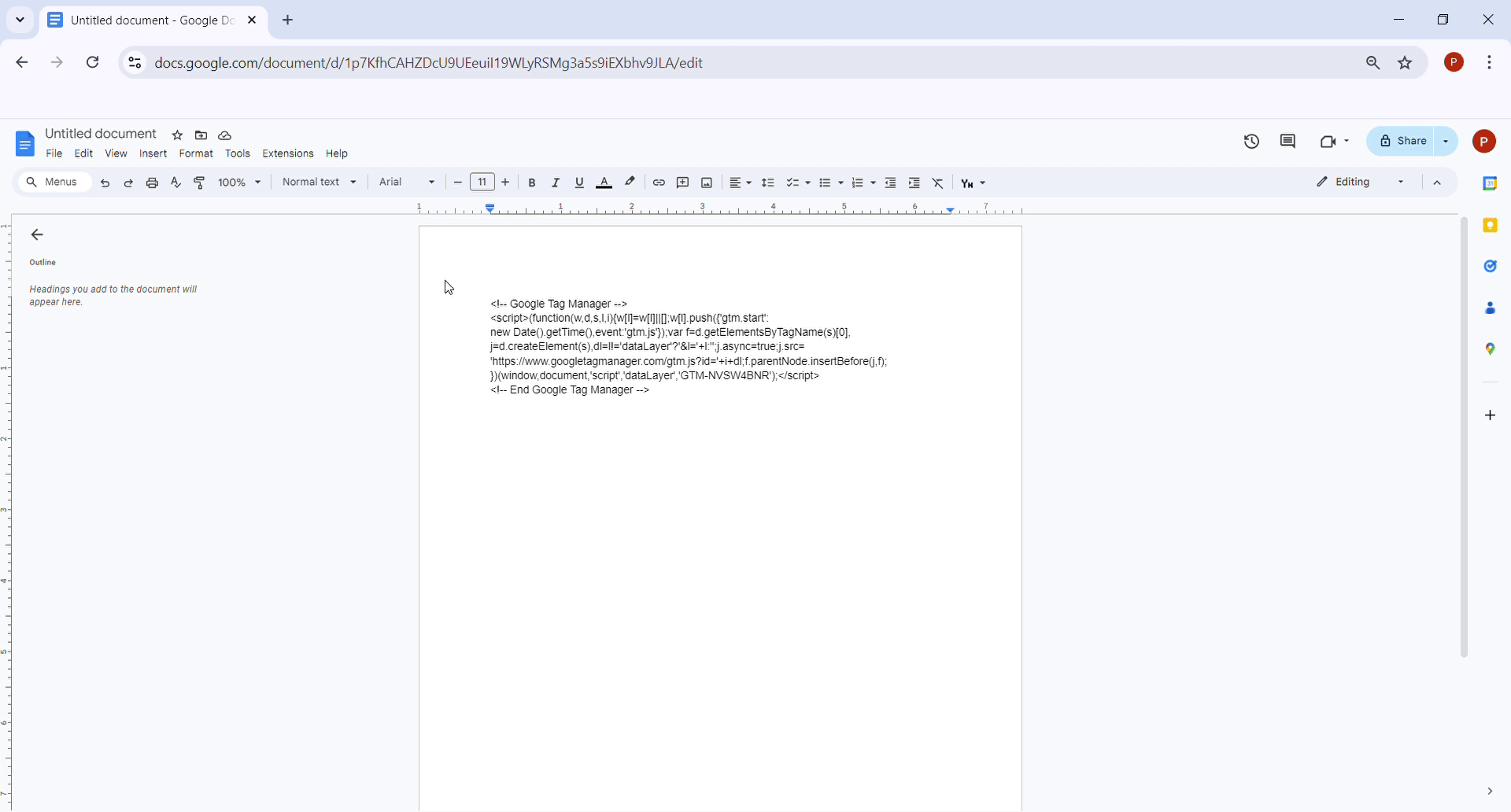Click the Share button

point(1402,142)
